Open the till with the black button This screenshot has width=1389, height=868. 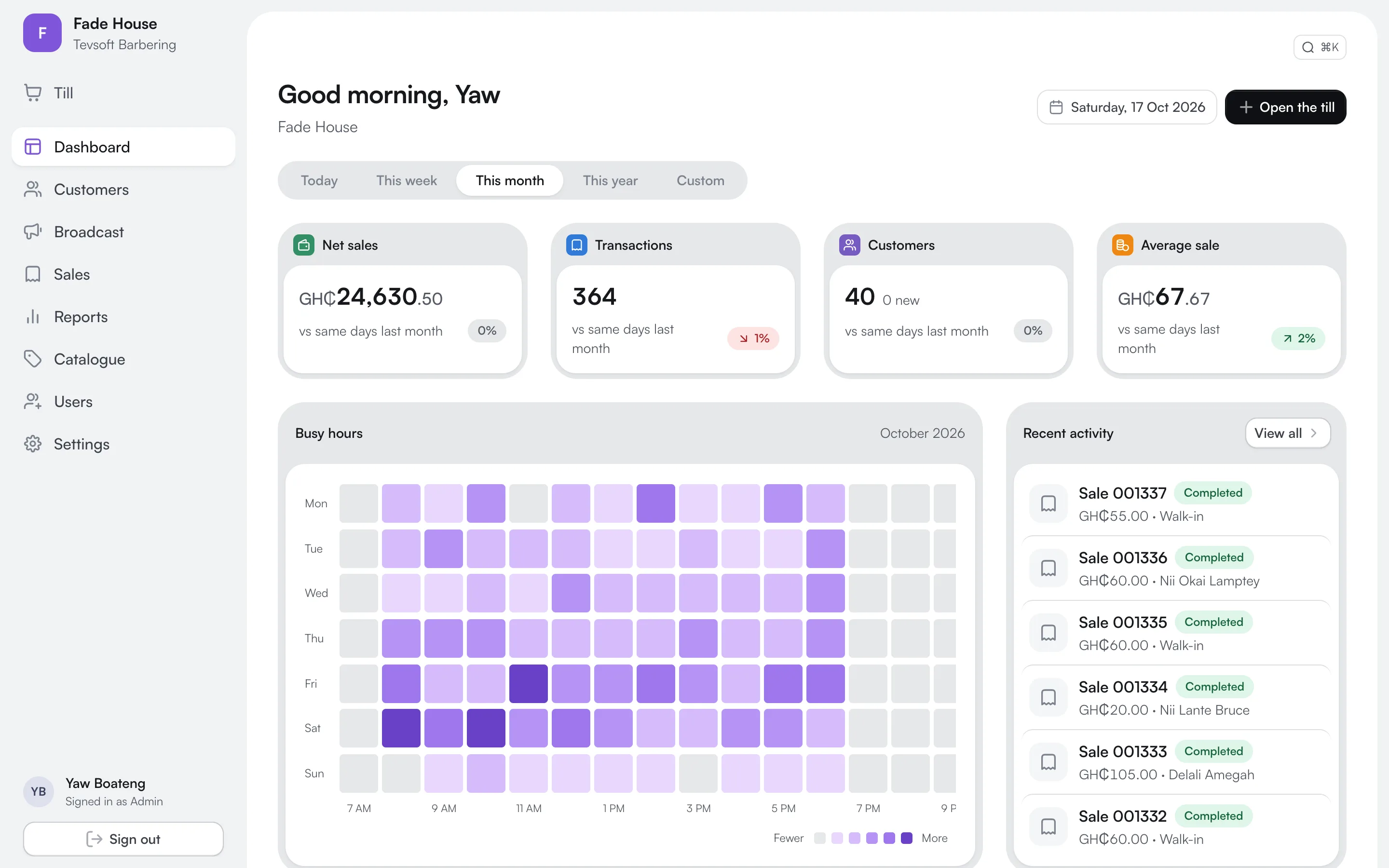pos(1285,108)
